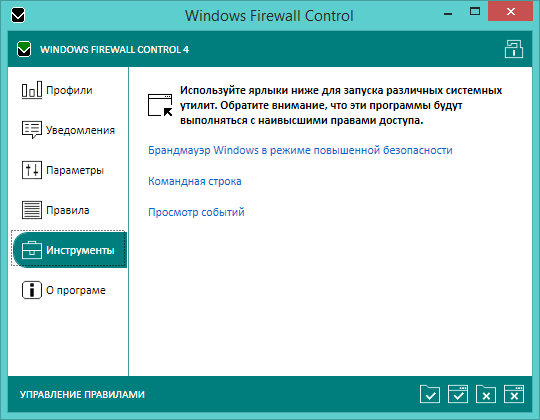
Task: Click the Уведомления speech bubble icon
Action: 32,130
